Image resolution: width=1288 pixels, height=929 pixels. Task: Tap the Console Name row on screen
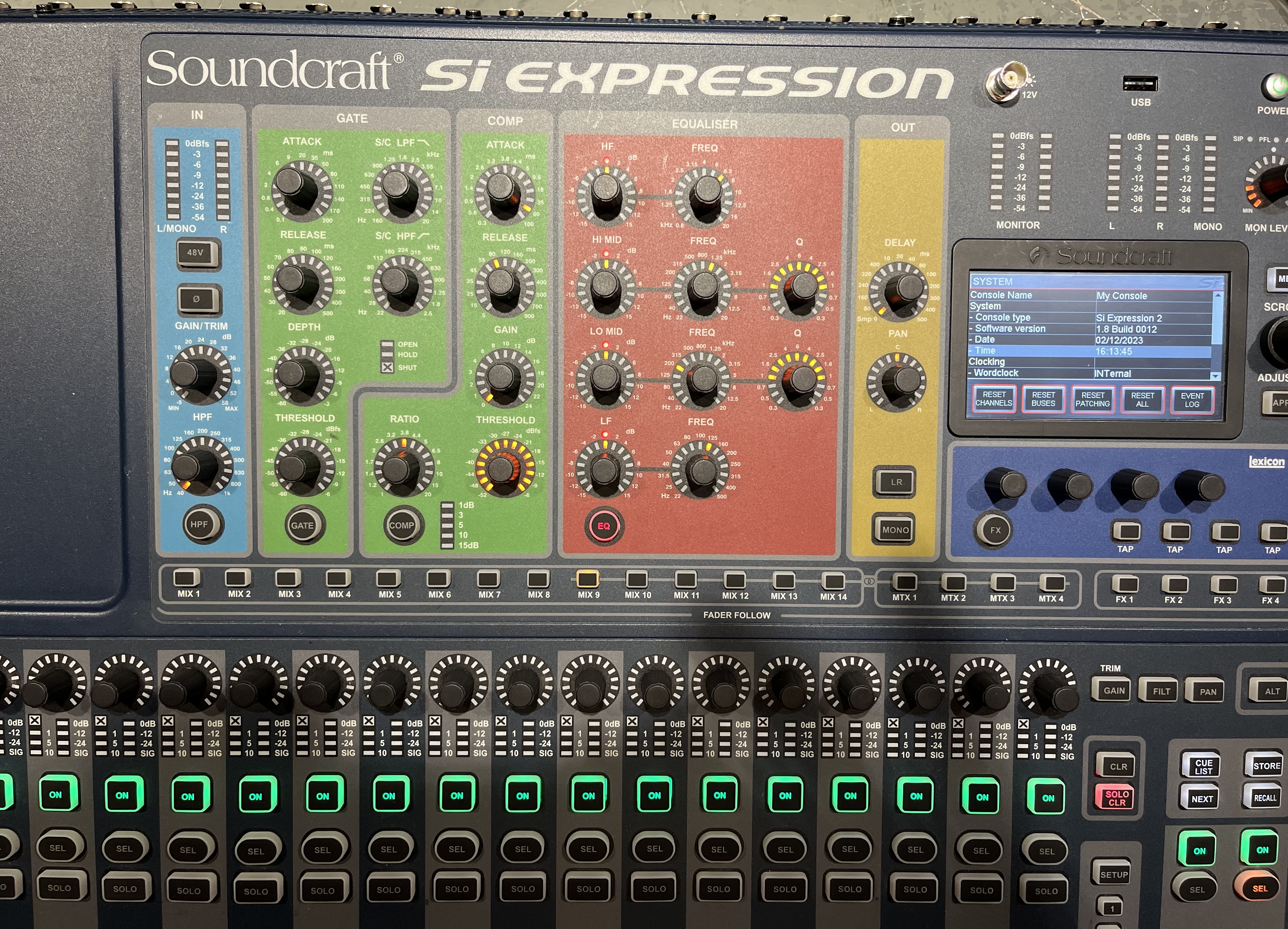point(1090,295)
